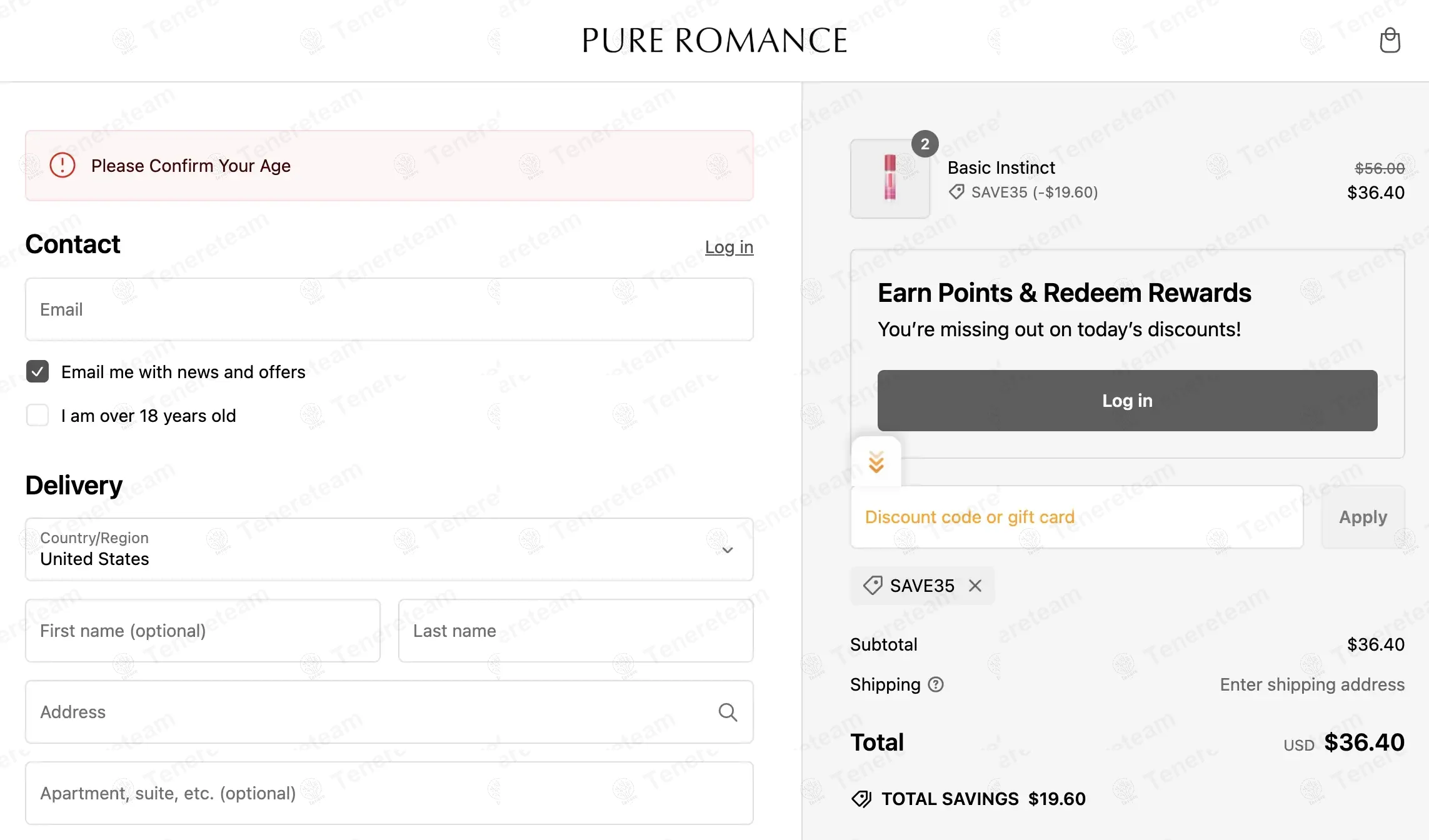
Task: Check I am over 18 years old
Action: pos(38,416)
